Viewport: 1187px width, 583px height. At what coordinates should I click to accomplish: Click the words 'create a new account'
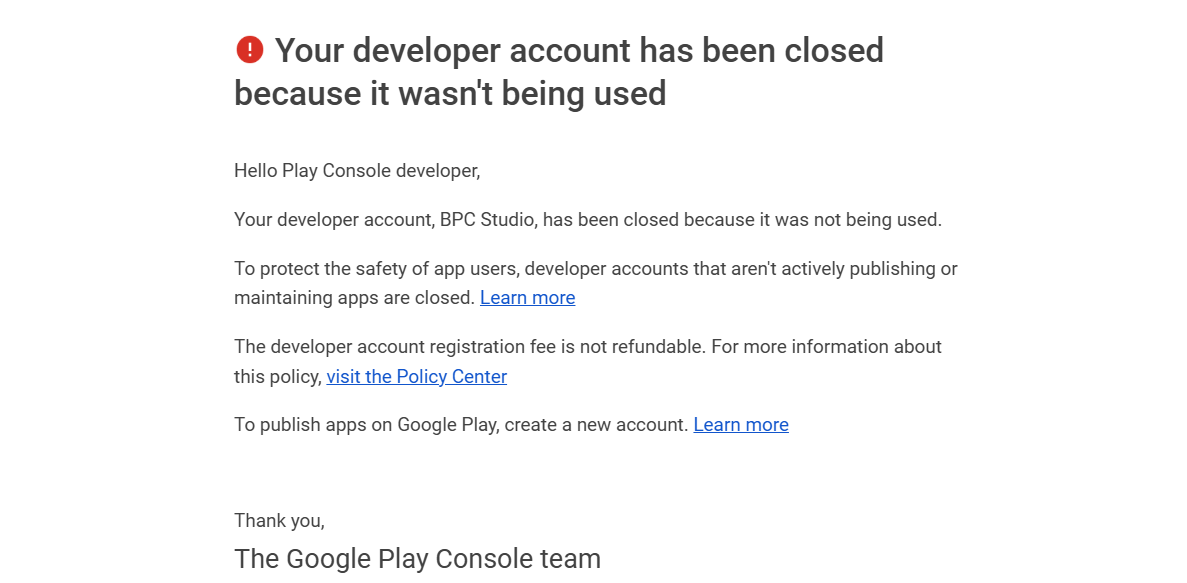[x=596, y=425]
